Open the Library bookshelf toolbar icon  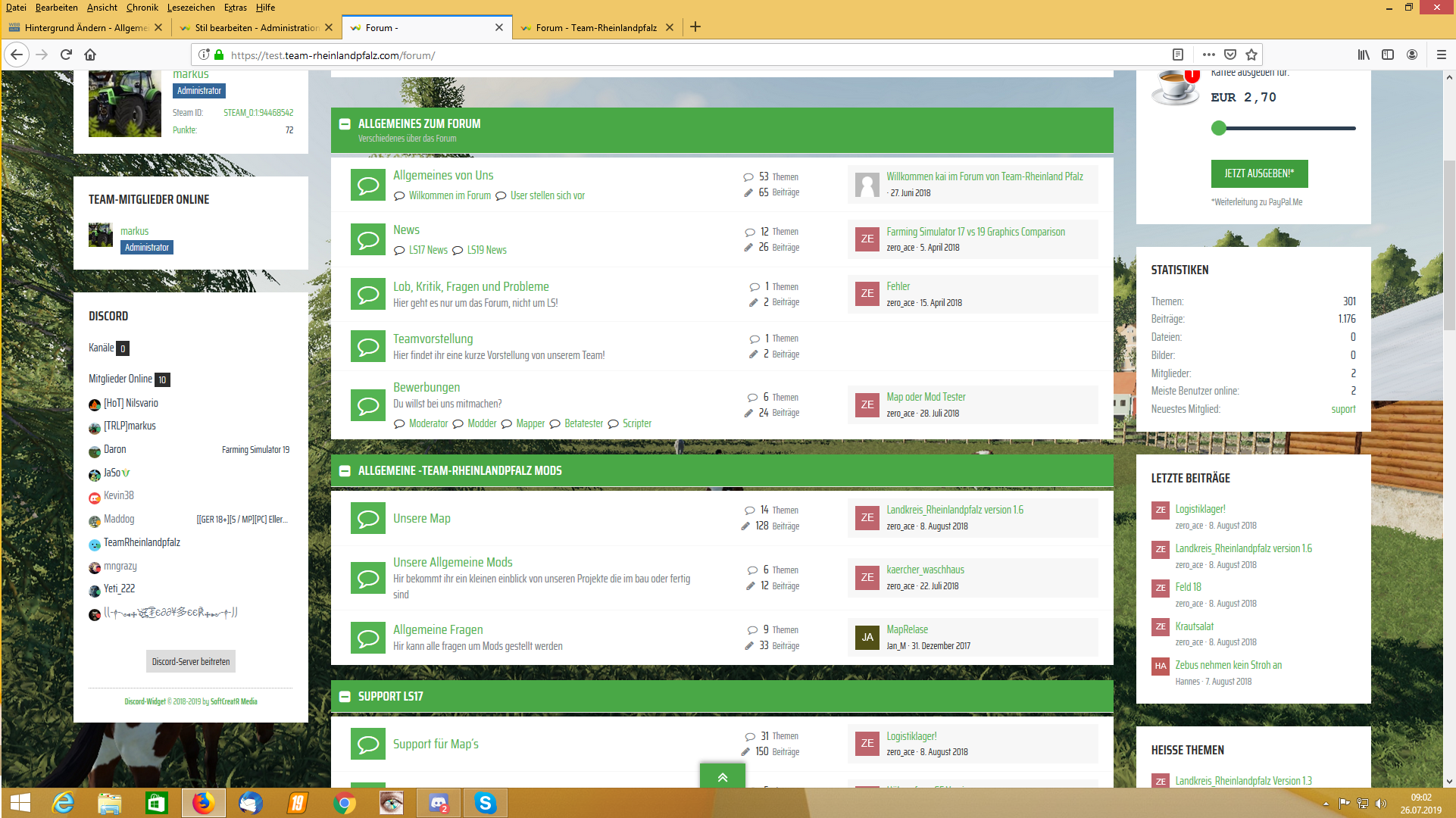(1364, 55)
